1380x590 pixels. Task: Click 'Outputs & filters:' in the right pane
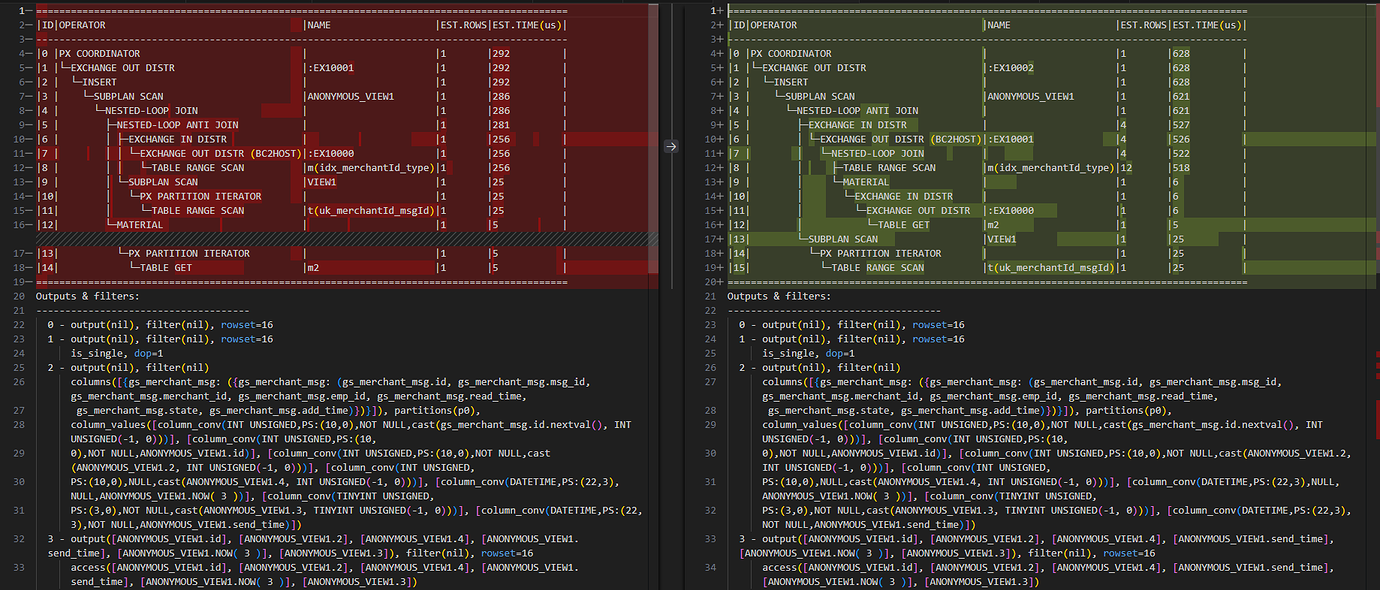[779, 296]
